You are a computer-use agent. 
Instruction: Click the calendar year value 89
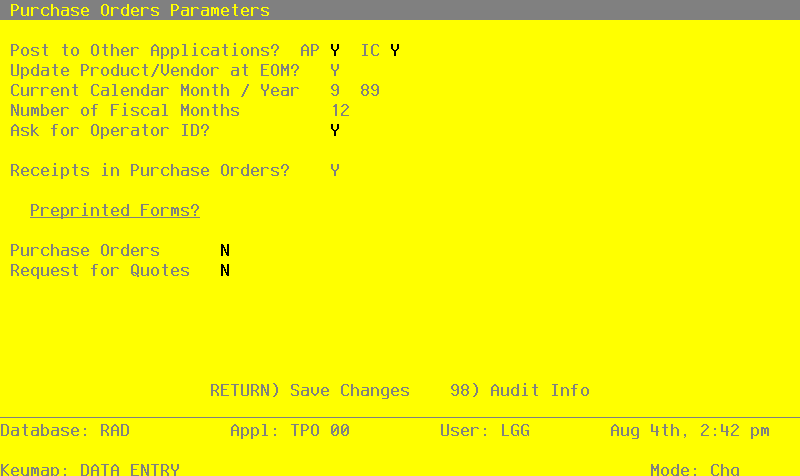click(370, 90)
